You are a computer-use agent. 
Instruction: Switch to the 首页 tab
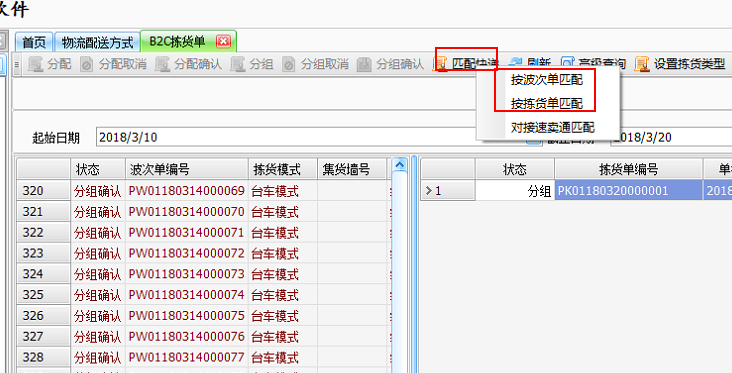35,42
